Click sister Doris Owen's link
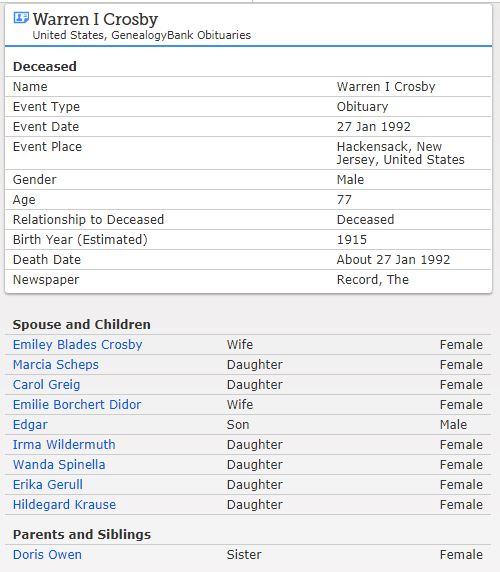Screen dimensions: 500x572 coord(47,554)
